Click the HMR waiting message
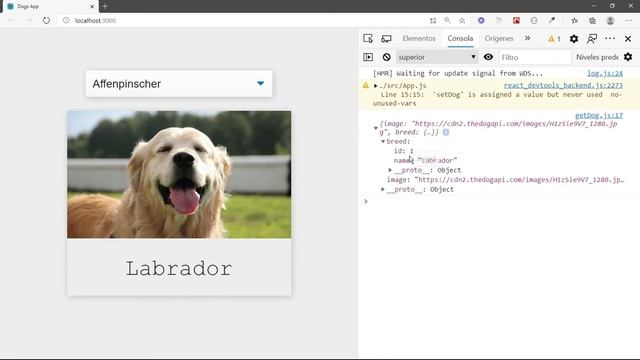The height and width of the screenshot is (360, 640). 458,73
